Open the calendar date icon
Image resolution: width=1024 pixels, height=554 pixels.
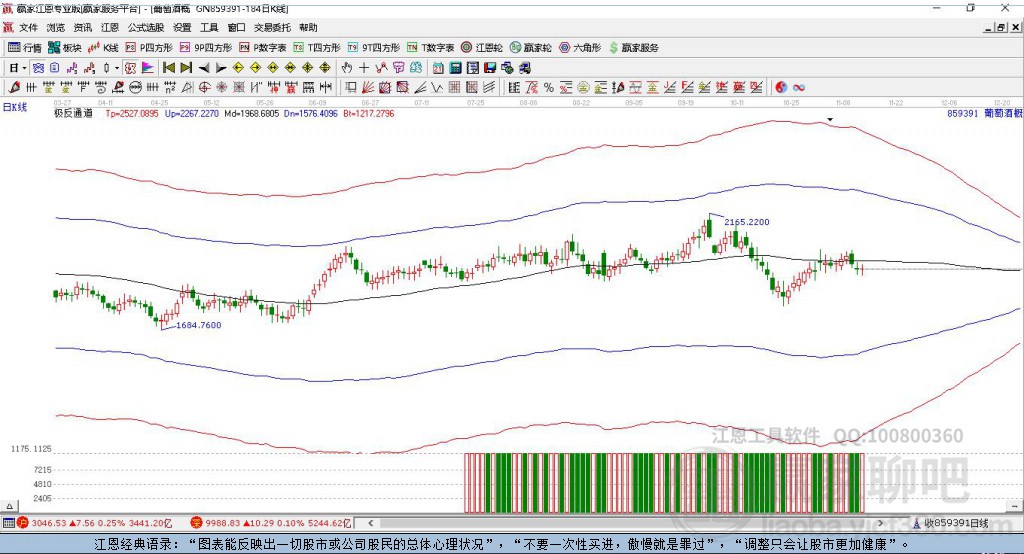click(x=438, y=68)
